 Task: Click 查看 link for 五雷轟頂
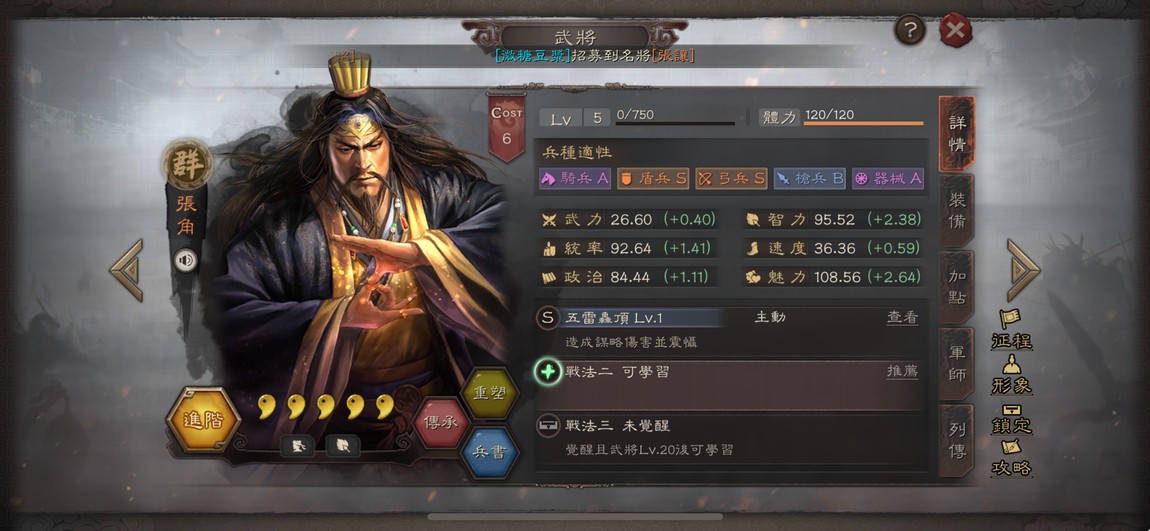tap(902, 318)
